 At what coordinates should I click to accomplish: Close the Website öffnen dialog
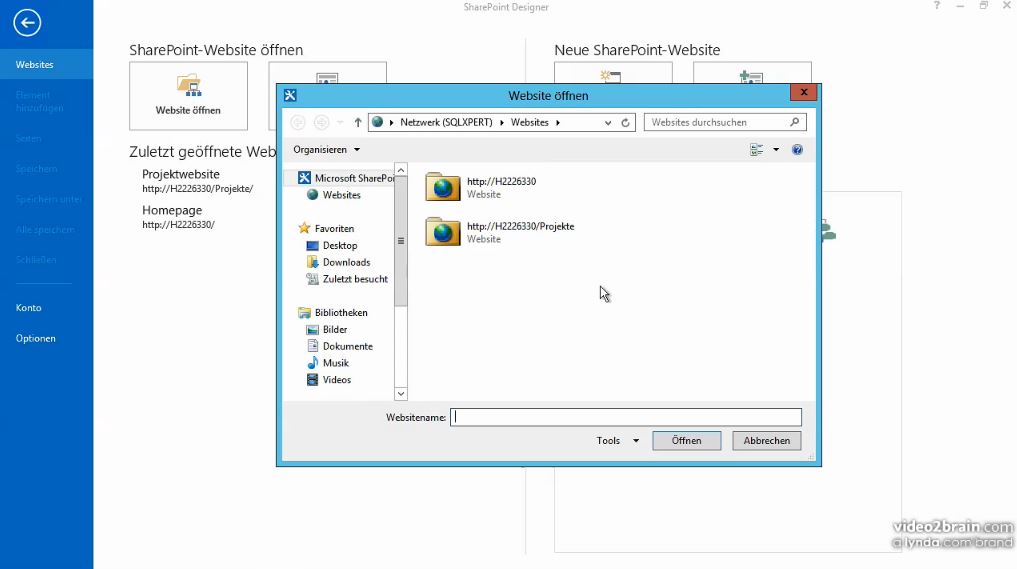[804, 92]
